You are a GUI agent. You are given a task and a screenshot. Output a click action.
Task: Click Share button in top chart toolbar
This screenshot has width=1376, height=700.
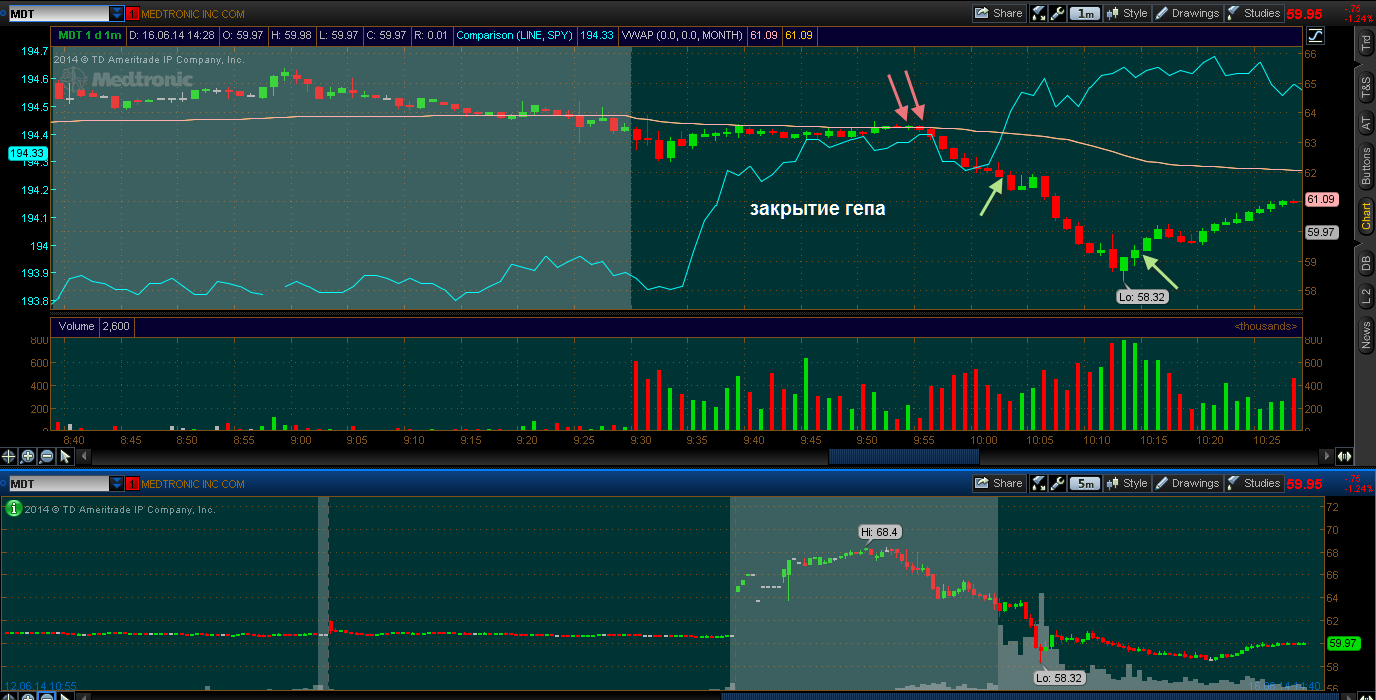click(998, 13)
